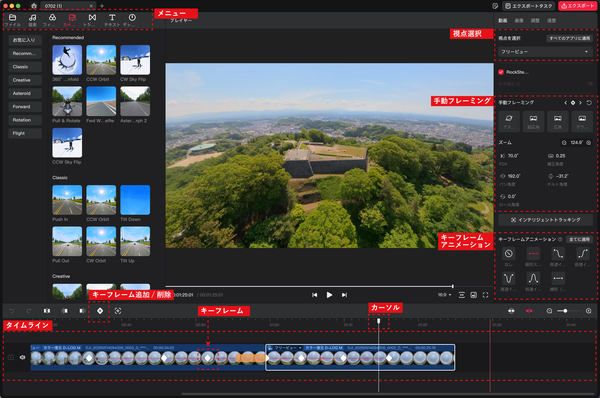Click the timeline playhead cursor handle

(378, 321)
